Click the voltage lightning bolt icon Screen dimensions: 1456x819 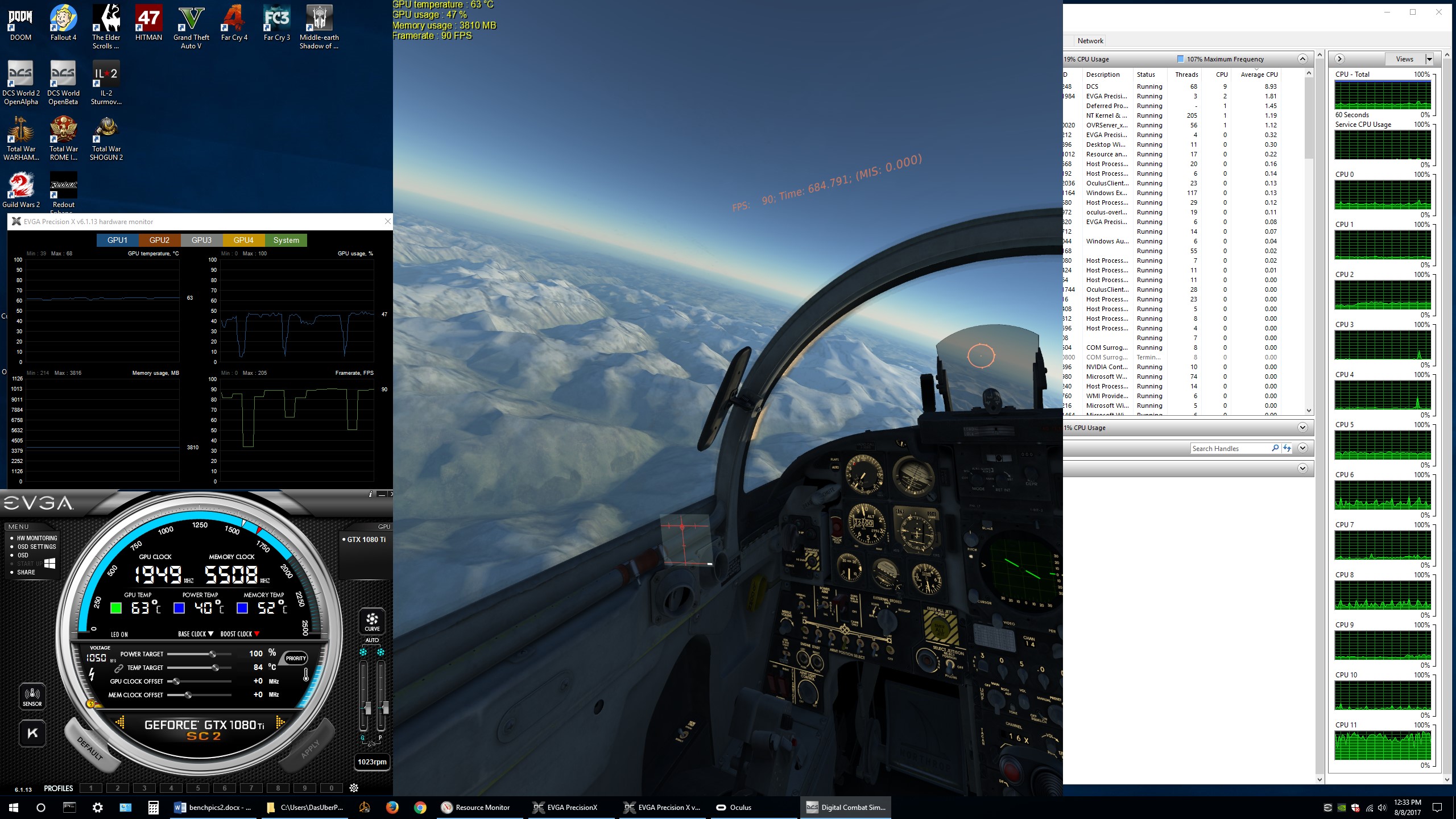pyautogui.click(x=92, y=674)
